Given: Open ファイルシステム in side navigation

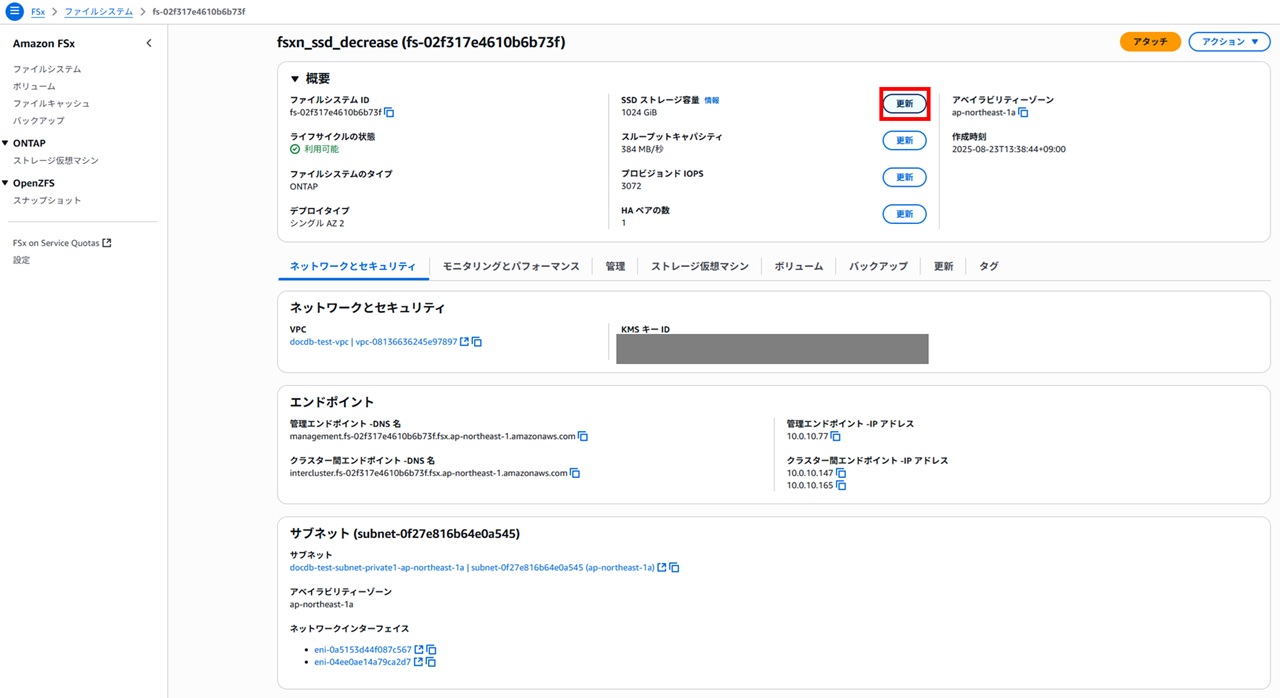Looking at the screenshot, I should [x=47, y=69].
